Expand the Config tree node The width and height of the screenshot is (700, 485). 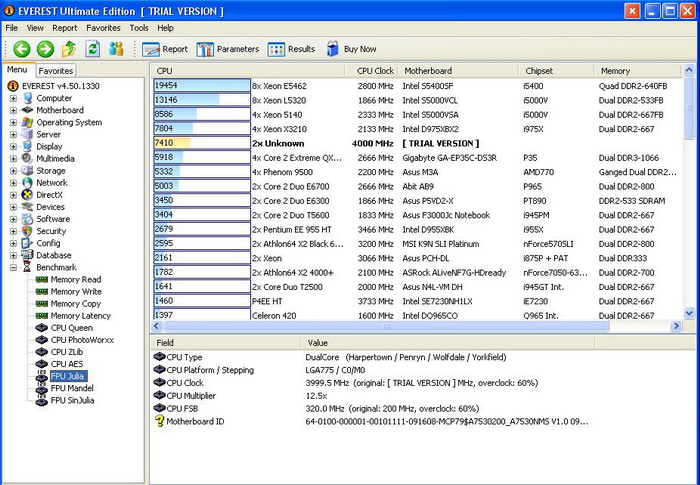coord(13,243)
